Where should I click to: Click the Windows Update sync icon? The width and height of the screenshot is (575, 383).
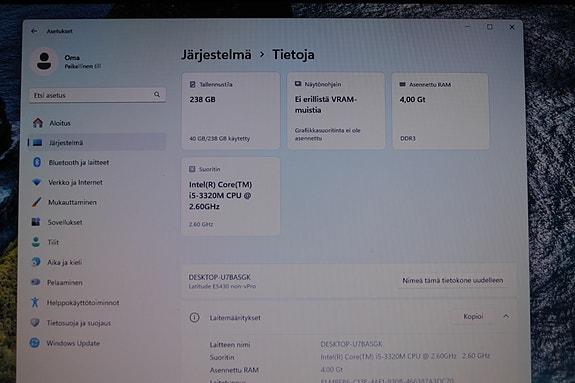[x=34, y=343]
